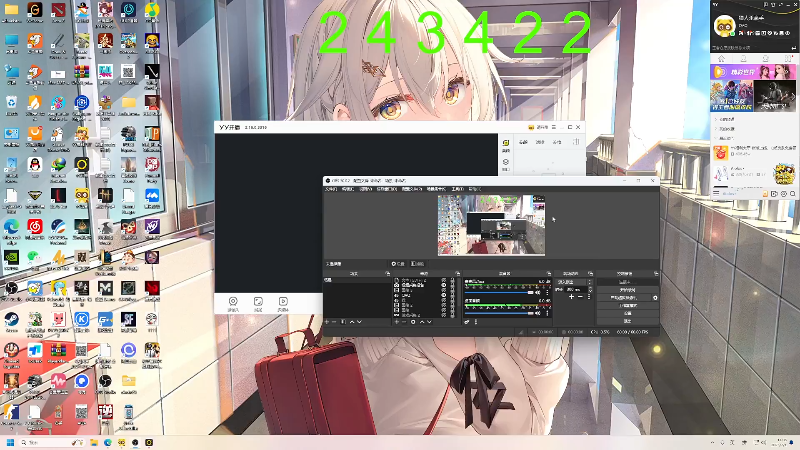Click the search icon in YY client footer
Screen dimensions: 800x450
[792, 194]
